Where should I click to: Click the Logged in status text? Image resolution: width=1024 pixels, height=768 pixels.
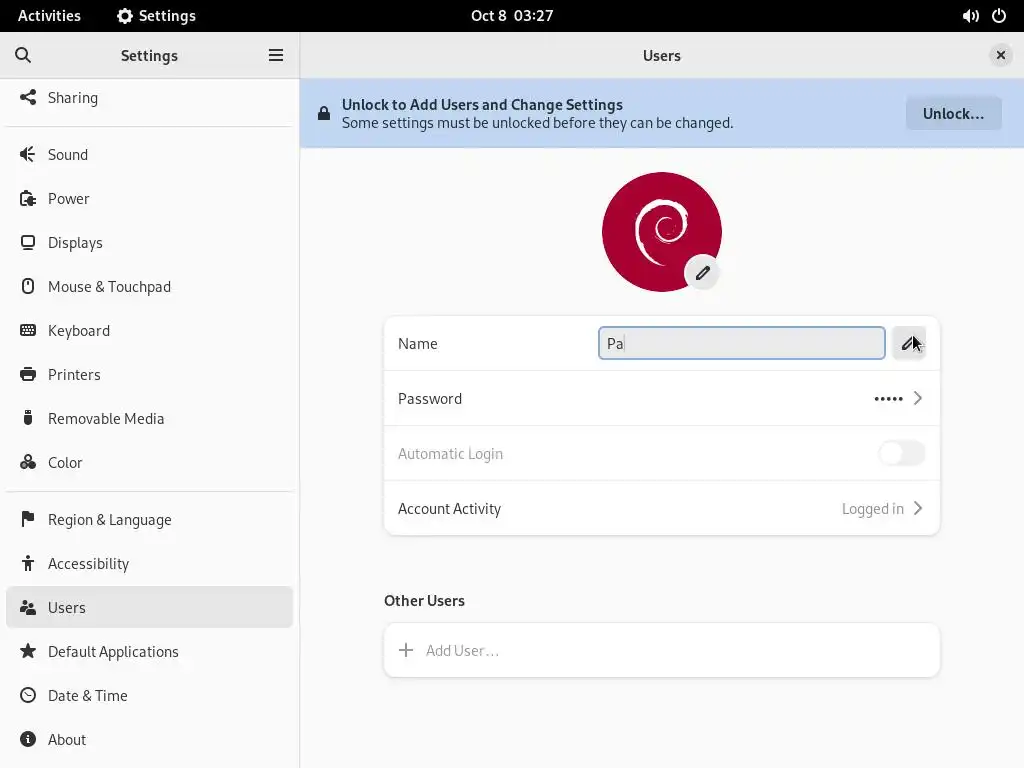coord(872,509)
